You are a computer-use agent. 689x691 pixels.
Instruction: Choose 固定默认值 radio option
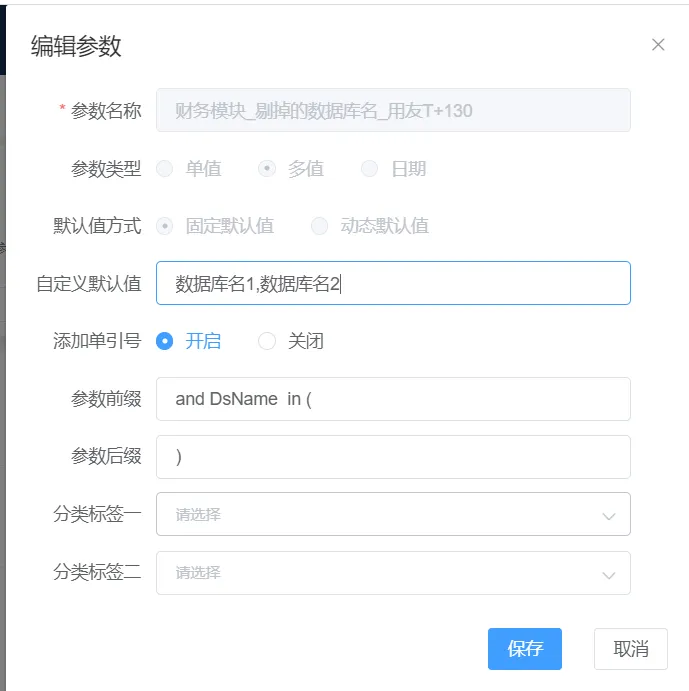(x=165, y=226)
